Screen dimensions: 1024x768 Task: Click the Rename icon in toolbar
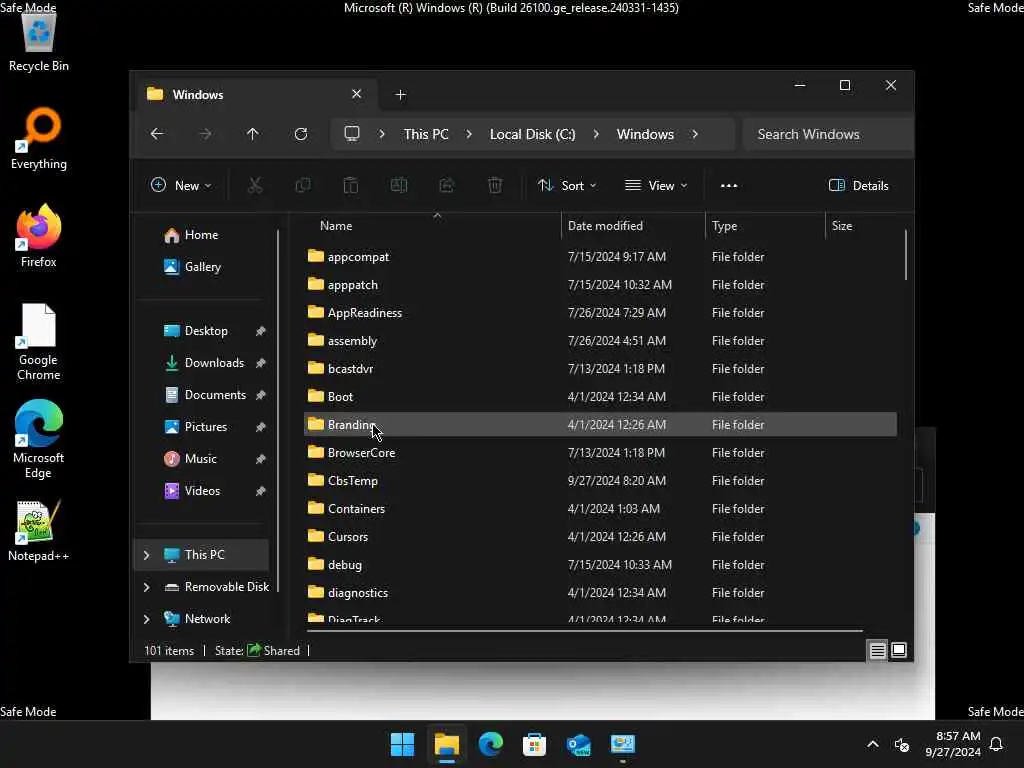click(399, 185)
